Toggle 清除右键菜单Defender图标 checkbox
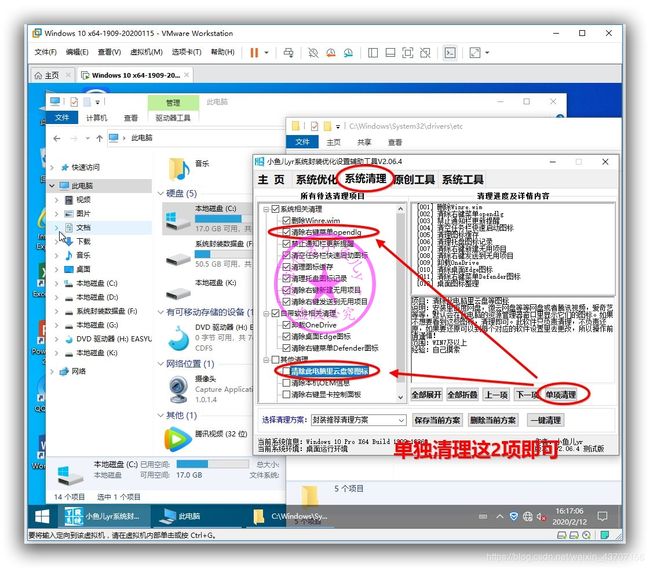This screenshot has width=650, height=568. [286, 348]
